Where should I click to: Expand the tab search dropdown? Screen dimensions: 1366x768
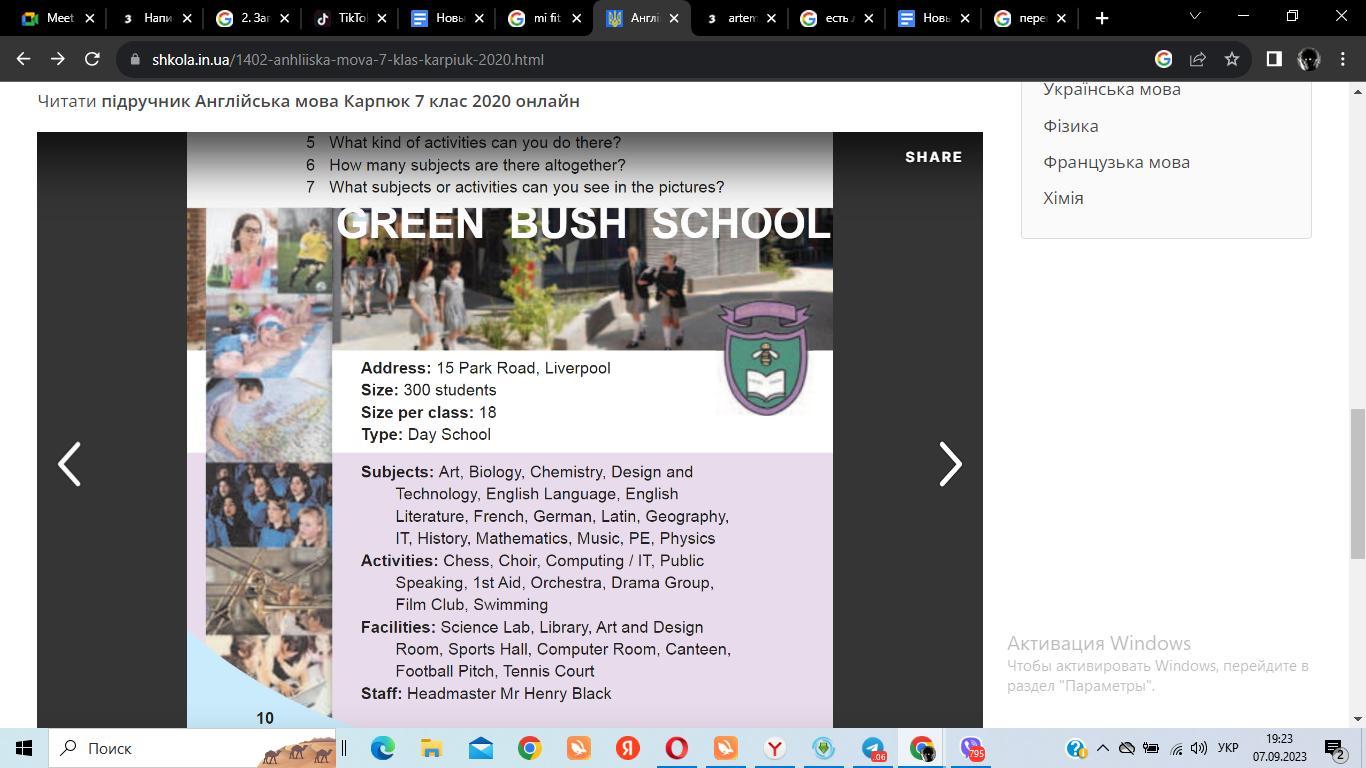[x=1194, y=17]
